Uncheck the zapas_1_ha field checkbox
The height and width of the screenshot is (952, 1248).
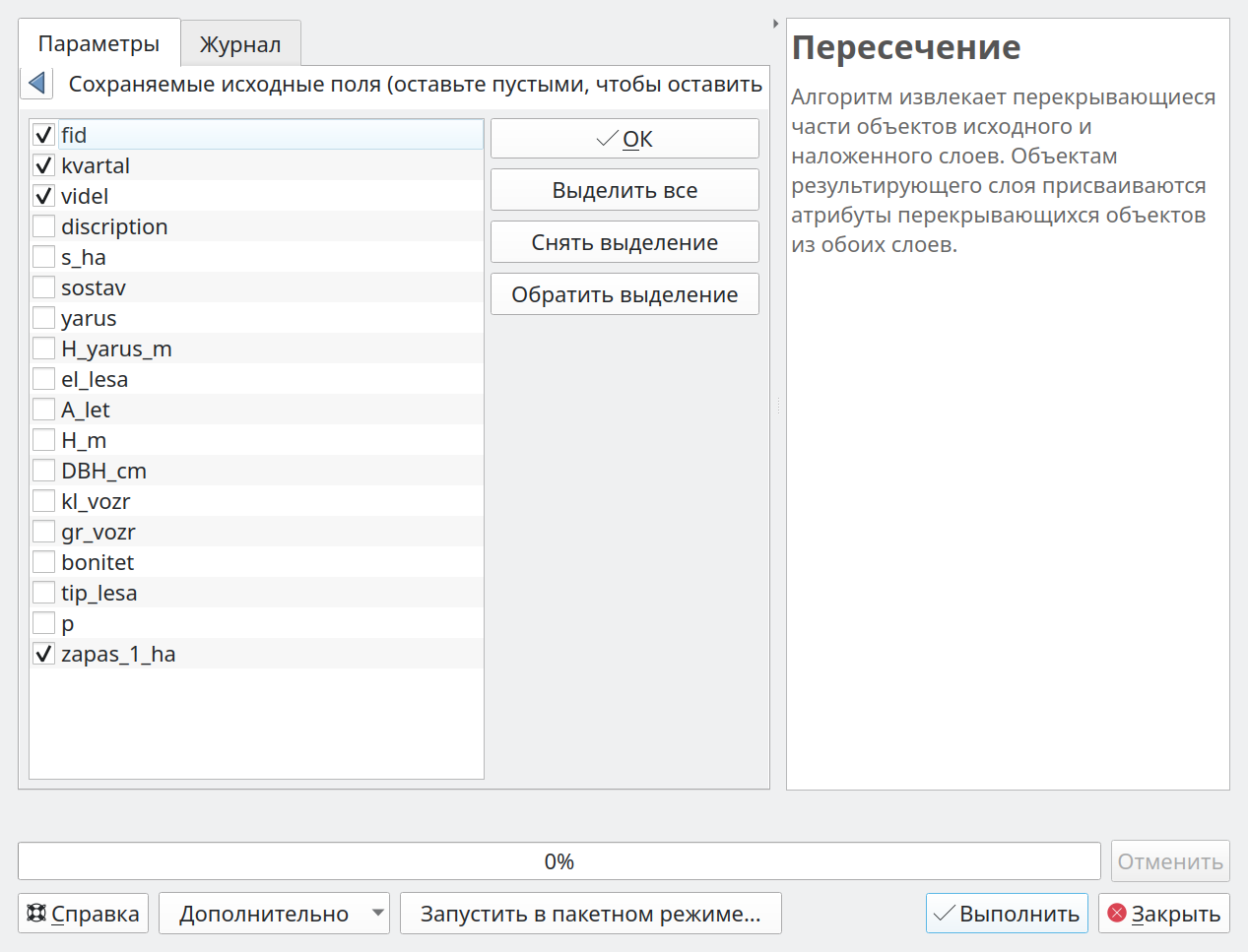click(x=43, y=654)
